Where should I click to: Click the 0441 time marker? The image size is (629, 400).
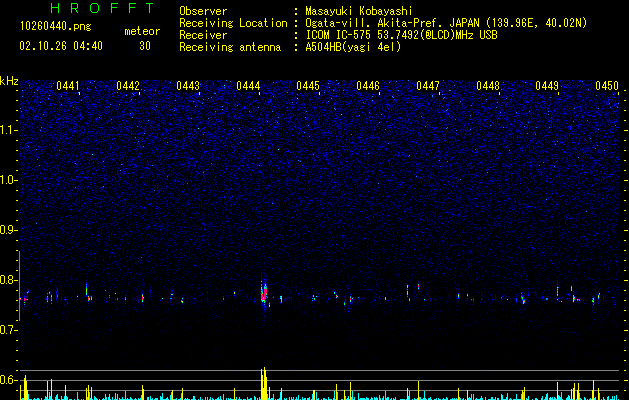[68, 86]
